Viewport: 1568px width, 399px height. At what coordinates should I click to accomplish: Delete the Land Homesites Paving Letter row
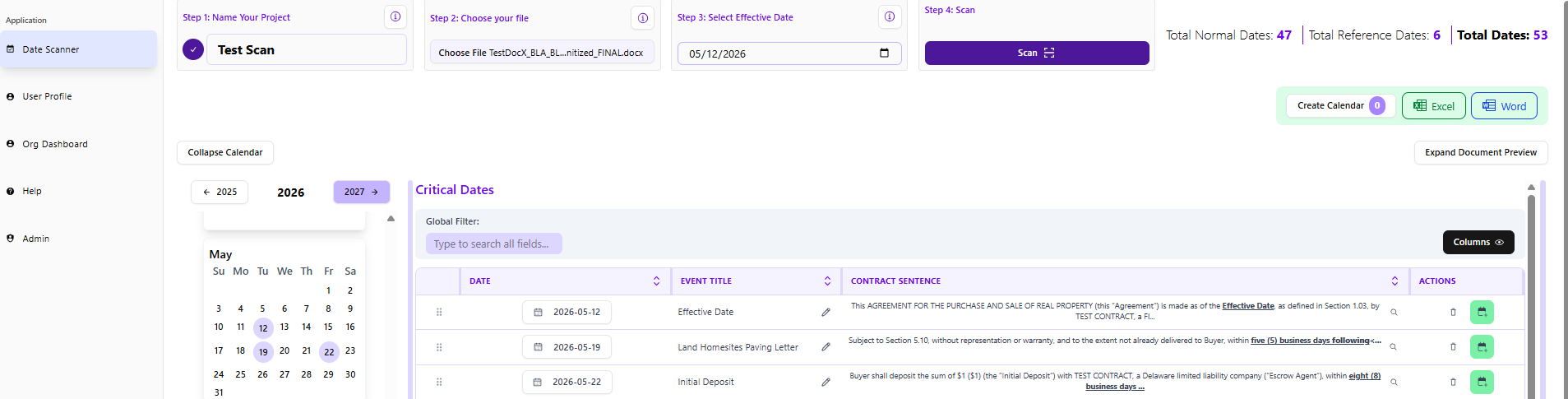1453,347
